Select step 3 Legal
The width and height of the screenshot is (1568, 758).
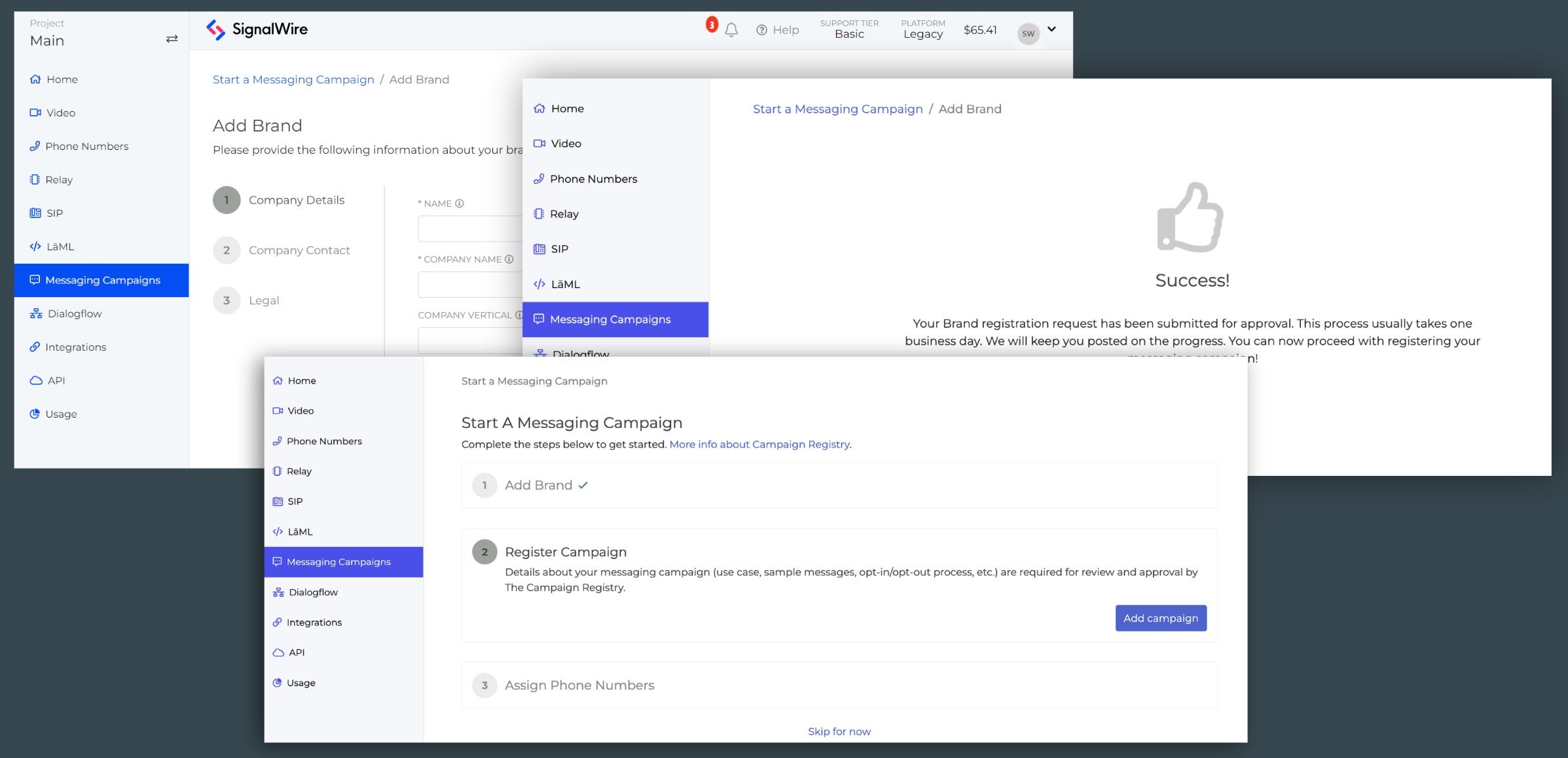(246, 300)
